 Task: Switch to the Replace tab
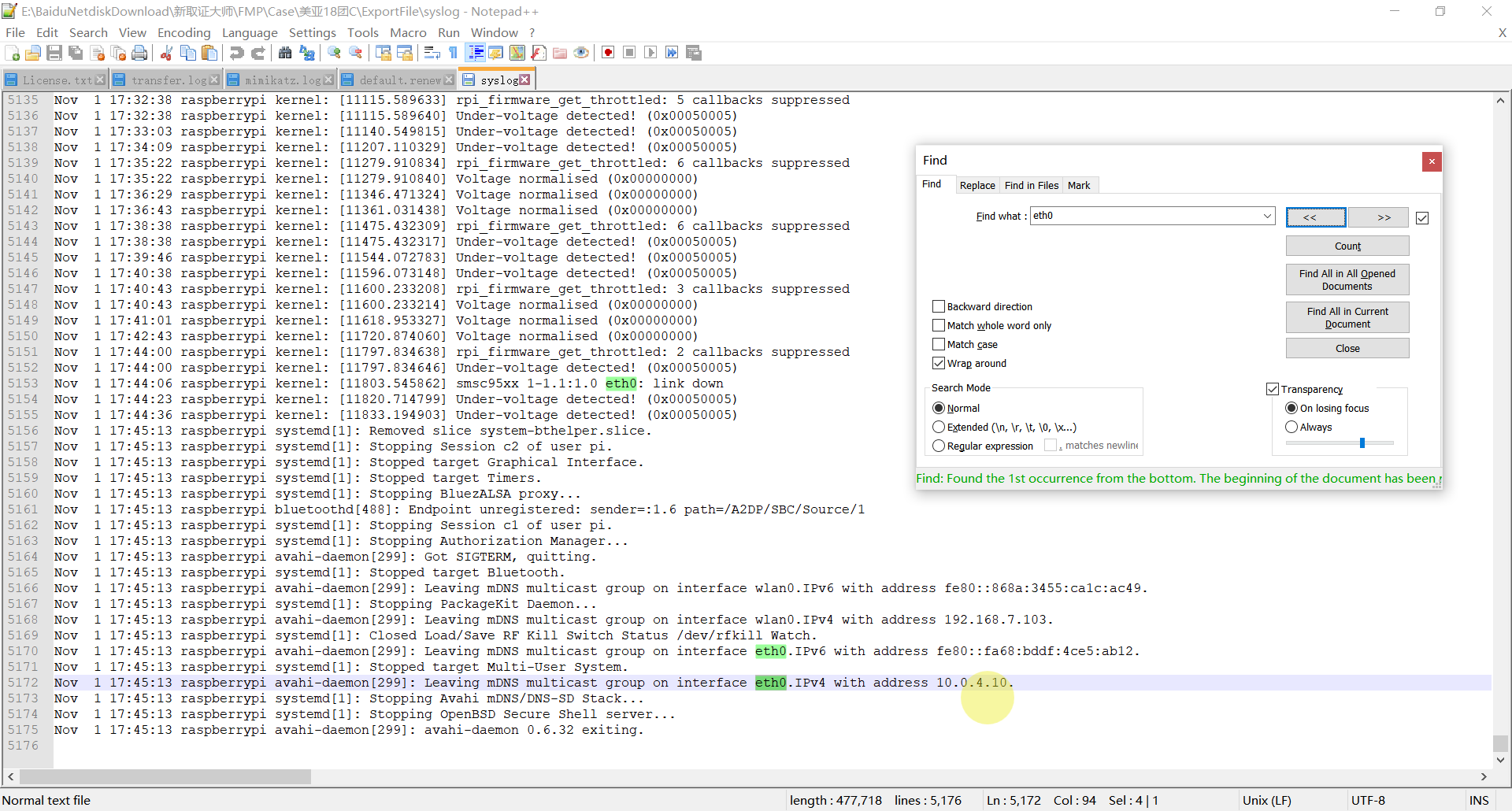pos(977,185)
